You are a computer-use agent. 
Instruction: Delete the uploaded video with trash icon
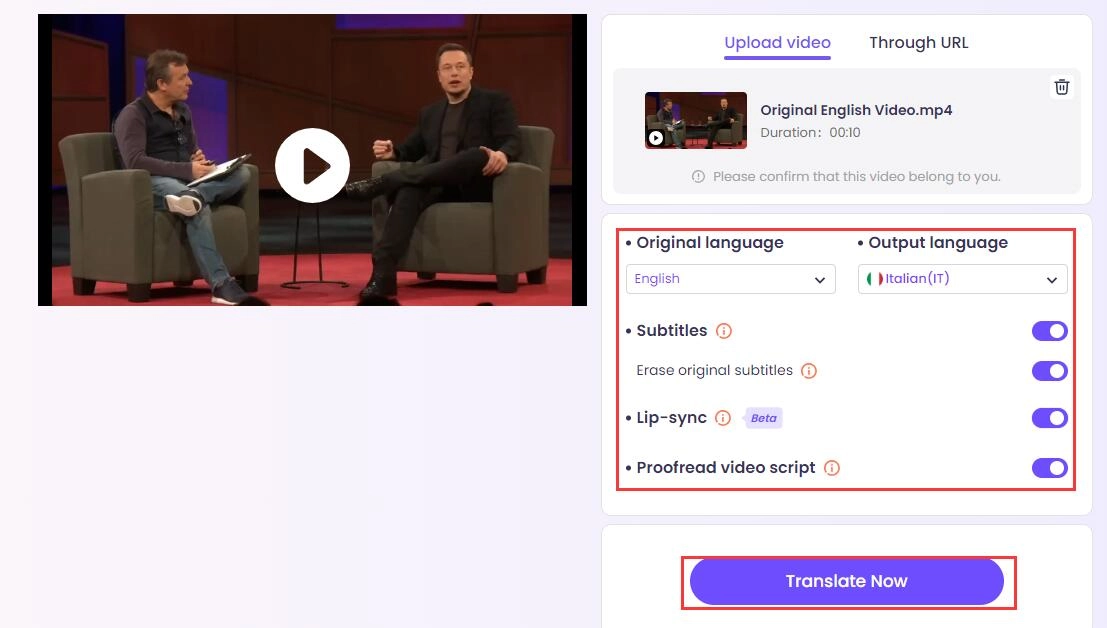point(1062,87)
